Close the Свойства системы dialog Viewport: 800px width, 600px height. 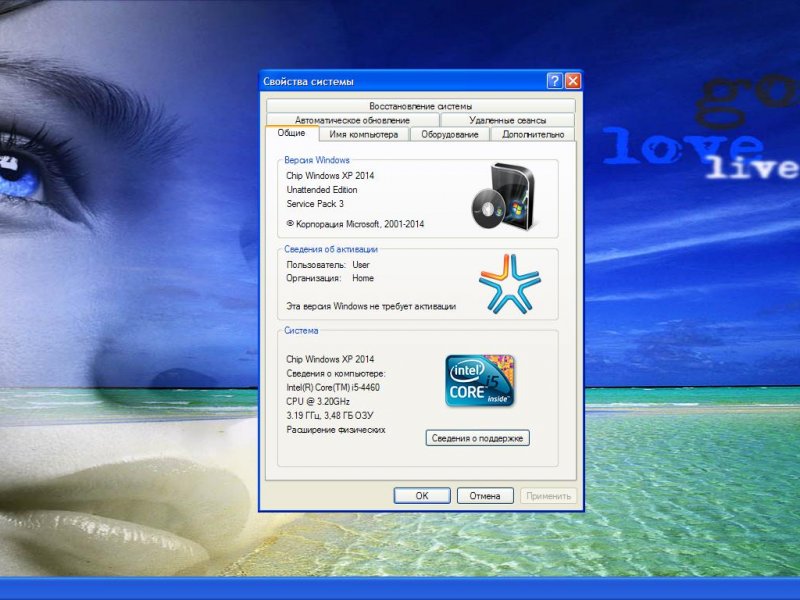coord(573,81)
